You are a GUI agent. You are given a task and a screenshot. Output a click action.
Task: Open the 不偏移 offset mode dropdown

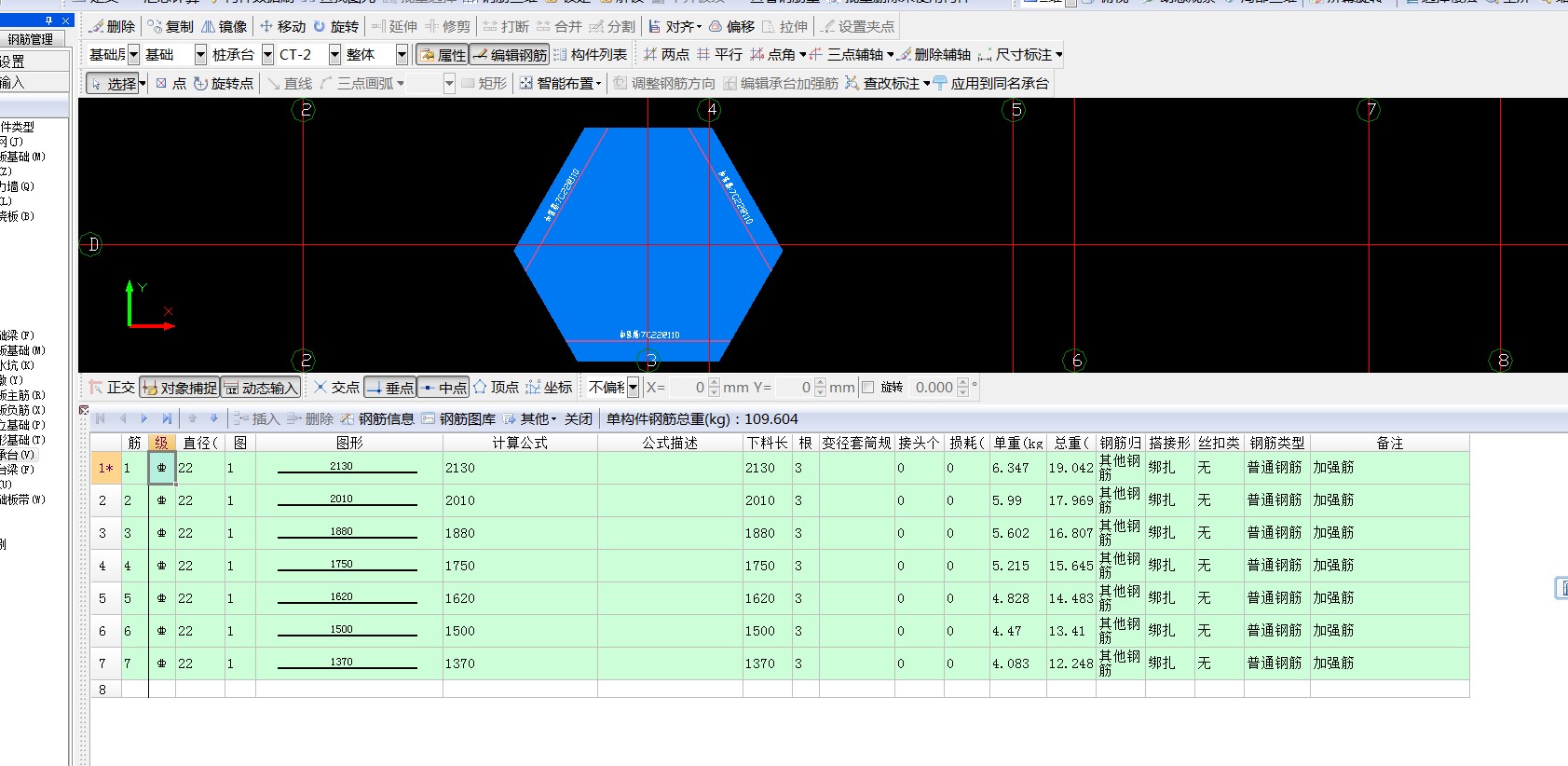point(633,387)
